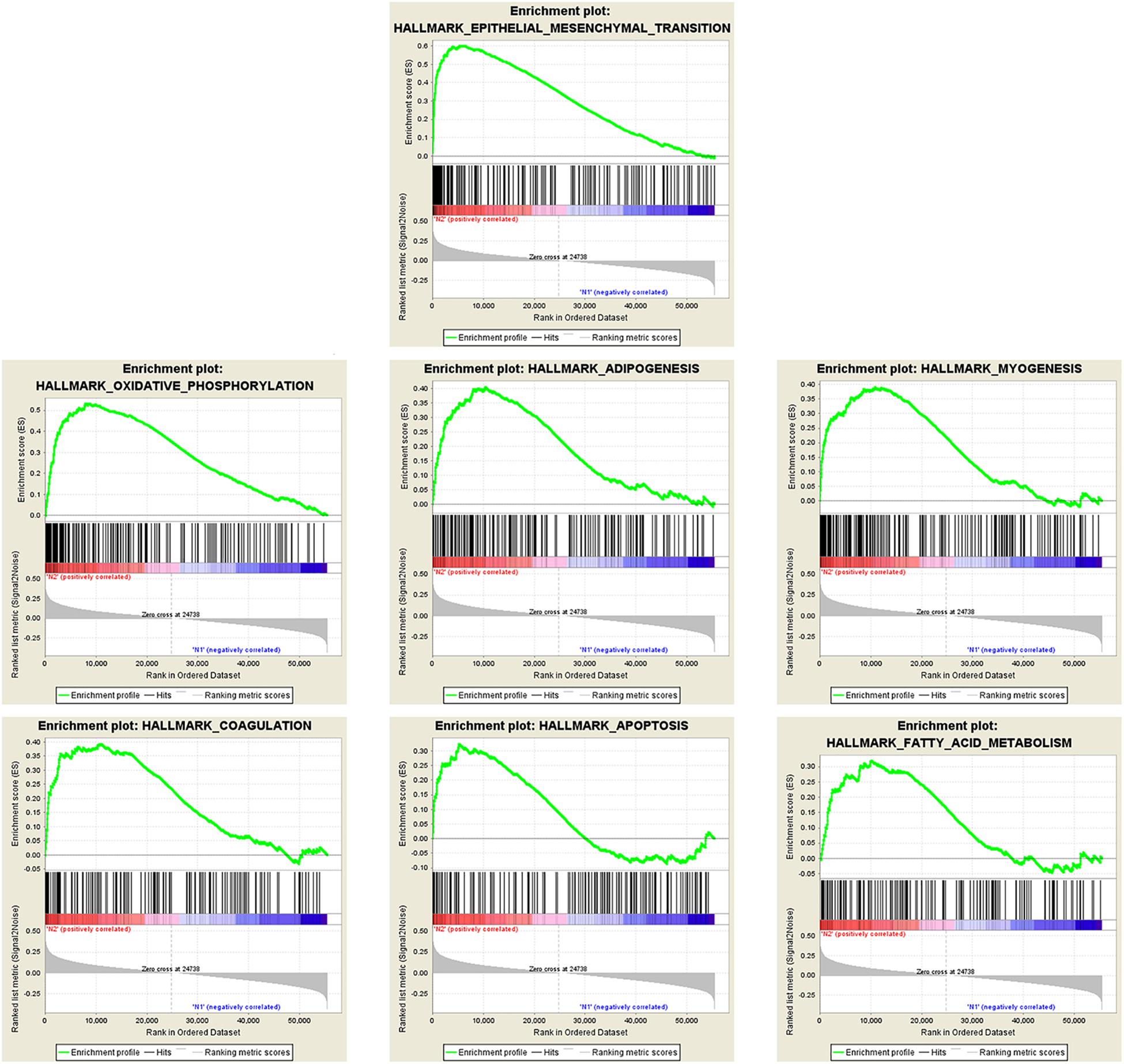Select 'Enrichment profile' legend entry in Oxidative Phosphorylation plot
The width and height of the screenshot is (1124, 1064).
[99, 696]
